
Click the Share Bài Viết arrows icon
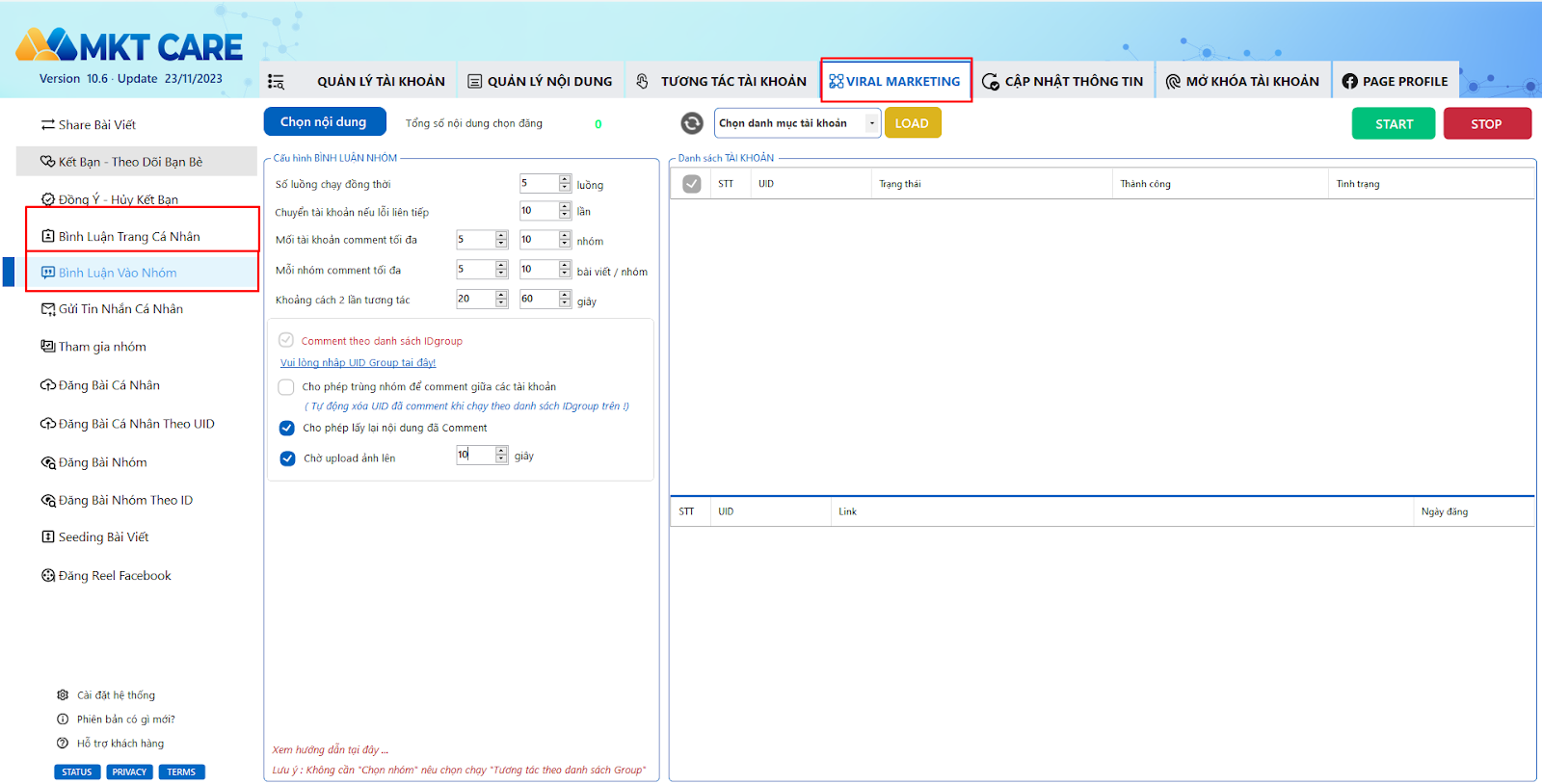point(47,124)
